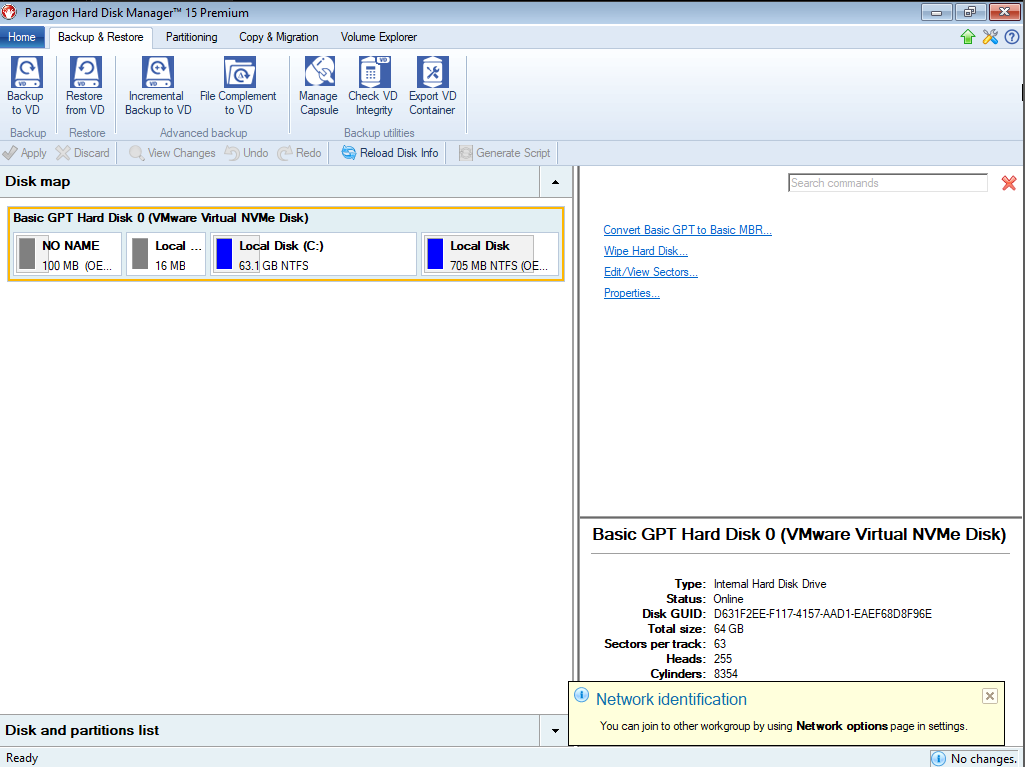Minimize the Paragon window

[x=937, y=12]
